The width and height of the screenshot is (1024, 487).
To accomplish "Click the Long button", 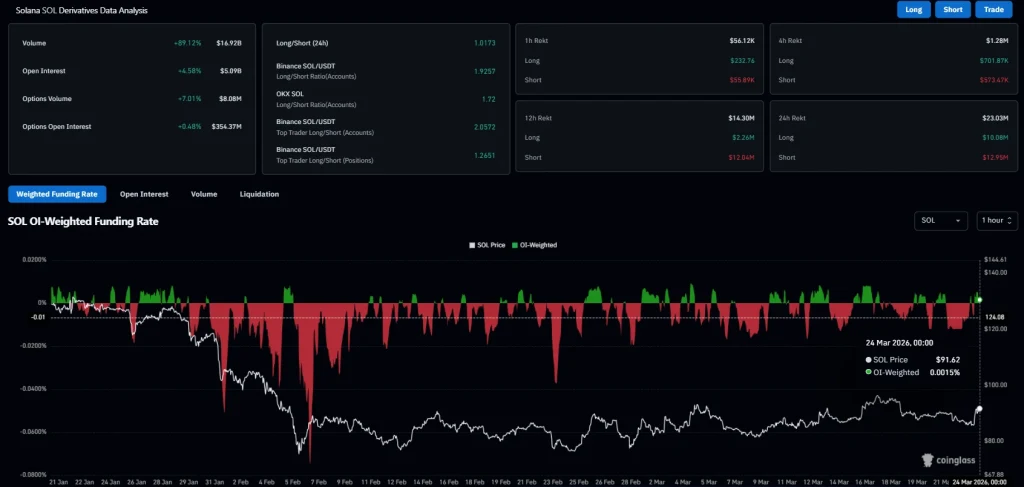I will coord(914,10).
